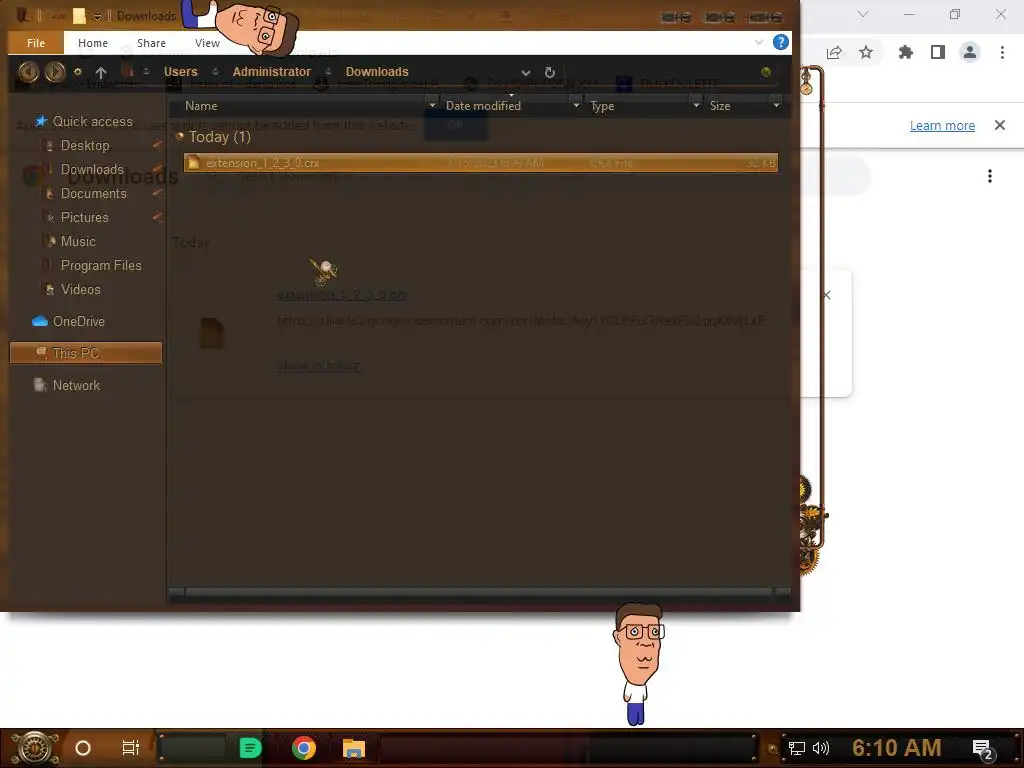Open Task View on the taskbar
The width and height of the screenshot is (1024, 768).
[x=131, y=748]
